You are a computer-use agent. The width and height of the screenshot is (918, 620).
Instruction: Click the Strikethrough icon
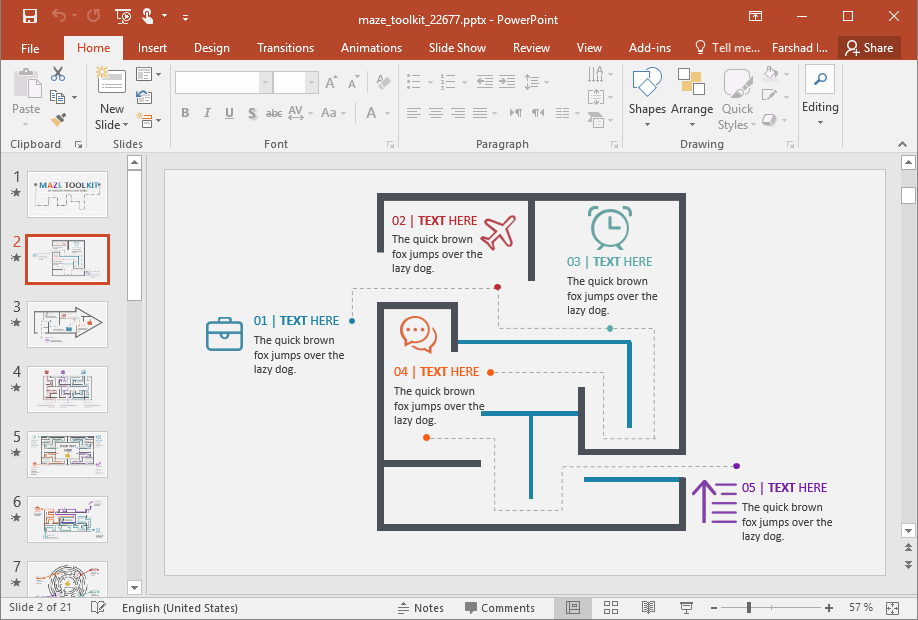(274, 113)
